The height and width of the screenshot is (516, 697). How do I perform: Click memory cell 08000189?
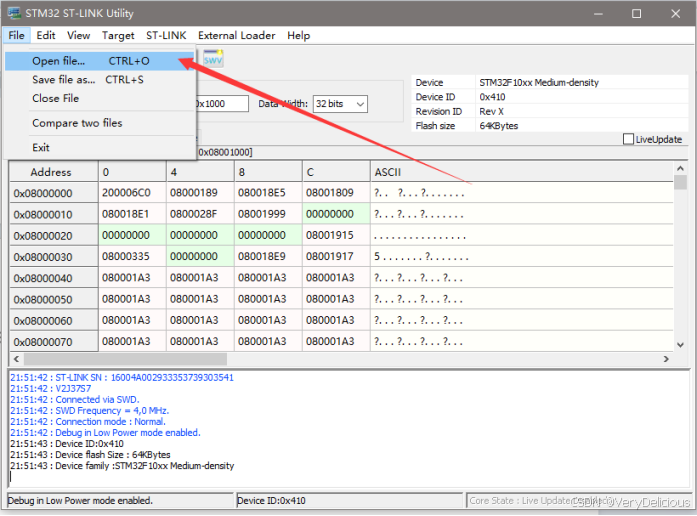tap(200, 193)
